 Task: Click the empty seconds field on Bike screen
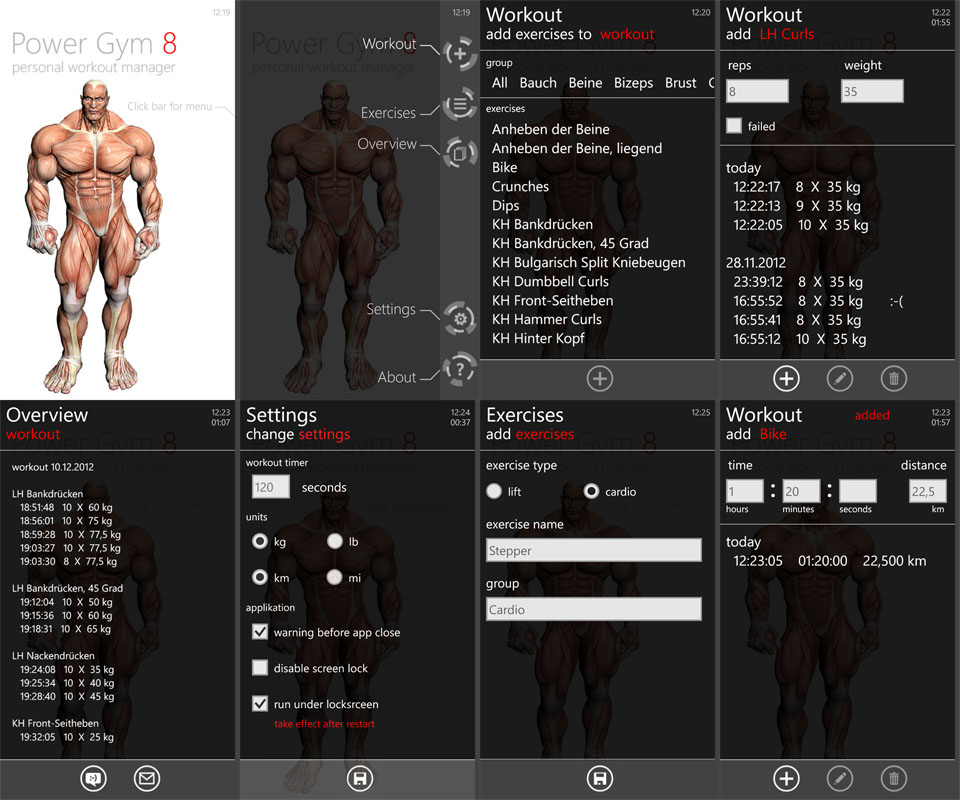[858, 491]
